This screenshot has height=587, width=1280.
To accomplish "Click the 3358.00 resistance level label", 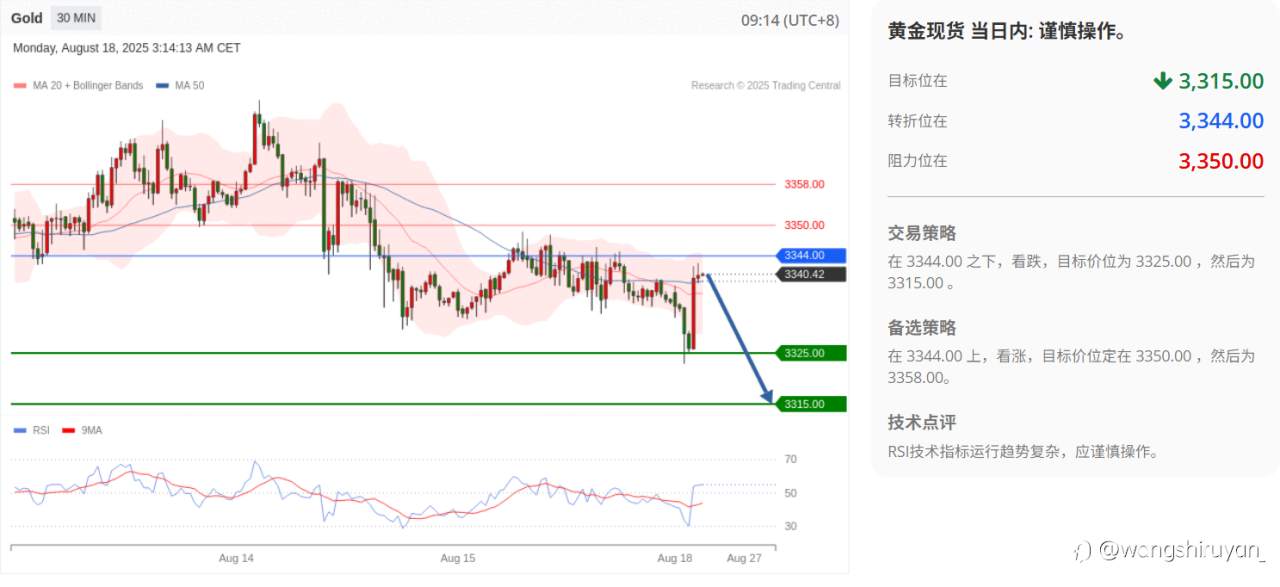I will pos(804,184).
